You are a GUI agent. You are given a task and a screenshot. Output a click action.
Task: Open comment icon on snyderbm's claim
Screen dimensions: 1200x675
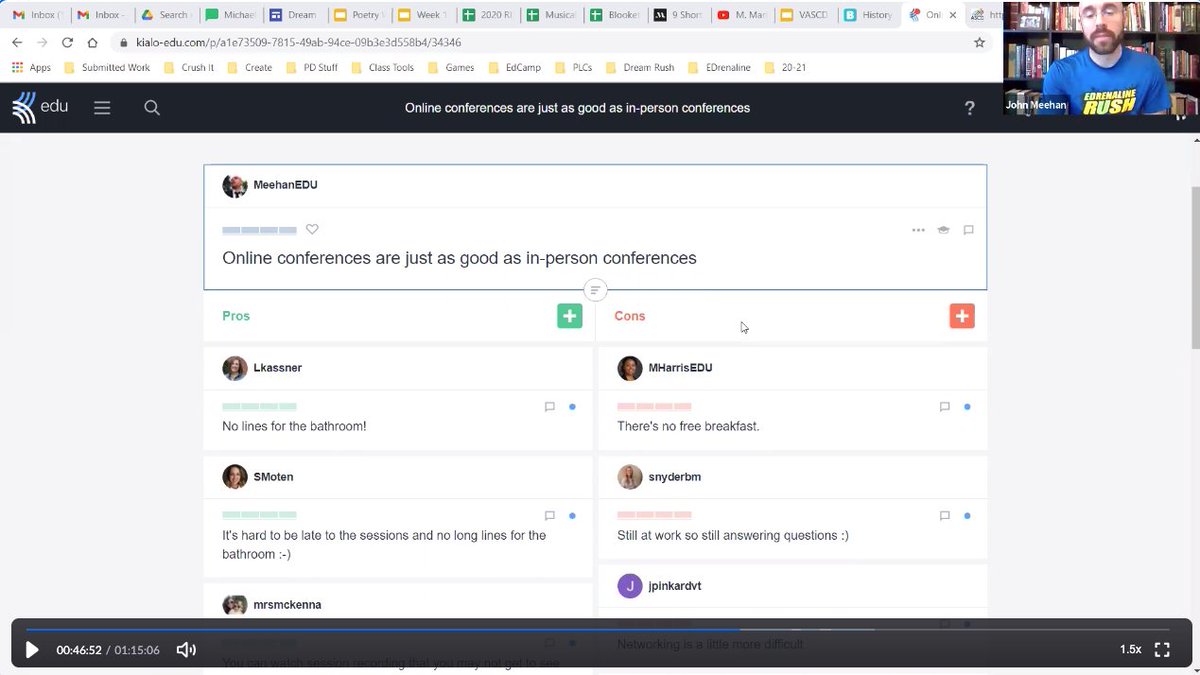[x=944, y=516]
